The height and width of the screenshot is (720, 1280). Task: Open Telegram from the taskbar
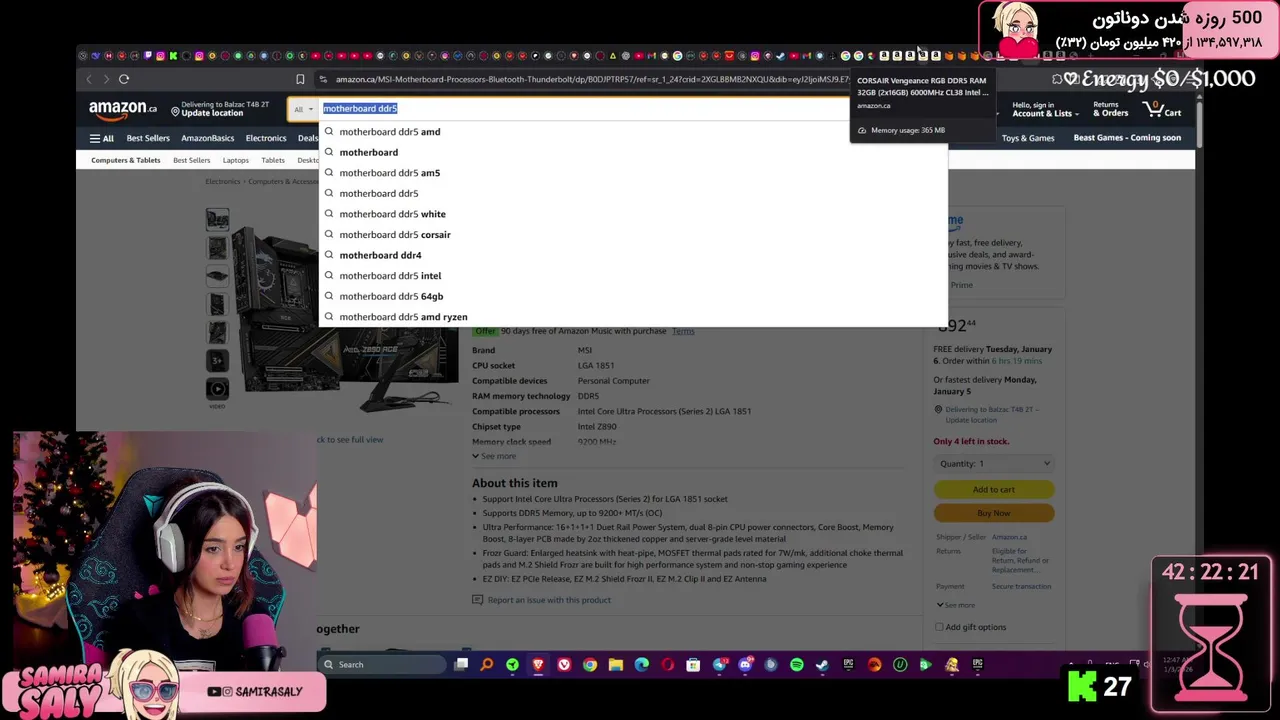tap(719, 664)
